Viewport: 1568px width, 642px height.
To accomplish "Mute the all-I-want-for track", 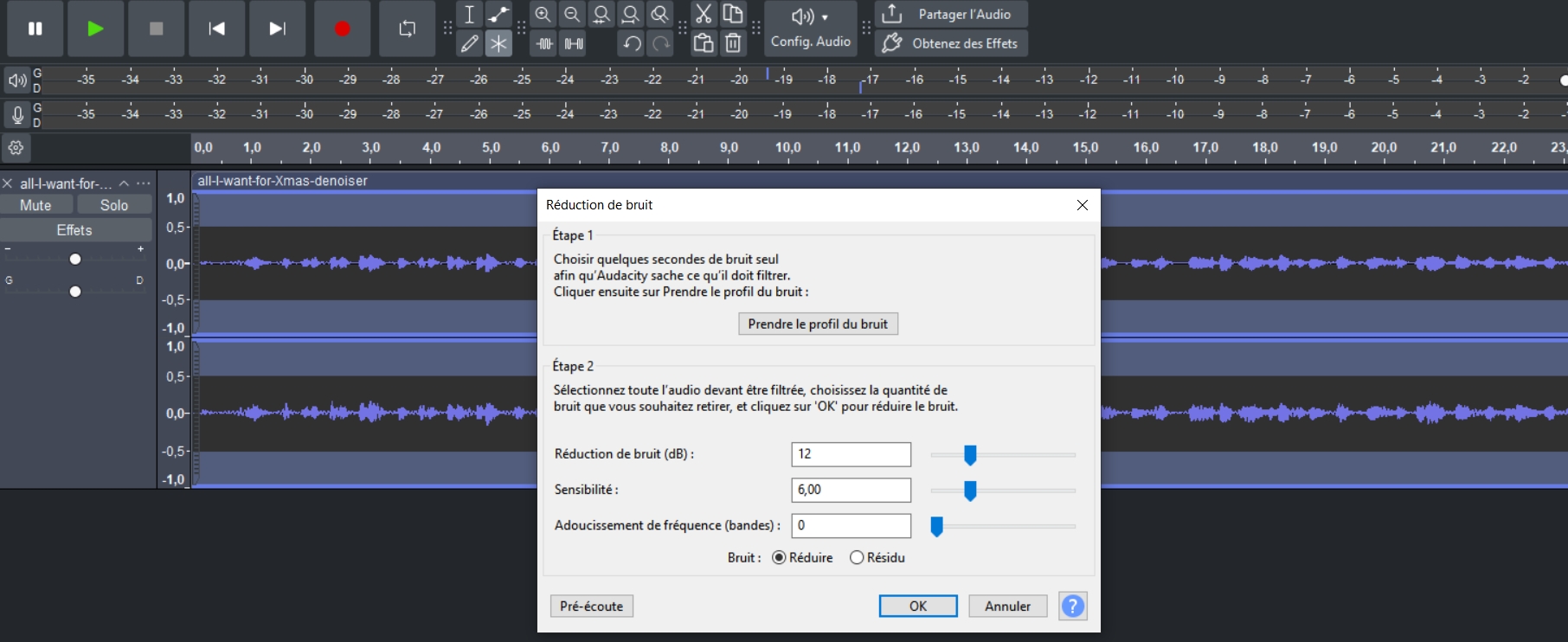I will (x=36, y=205).
